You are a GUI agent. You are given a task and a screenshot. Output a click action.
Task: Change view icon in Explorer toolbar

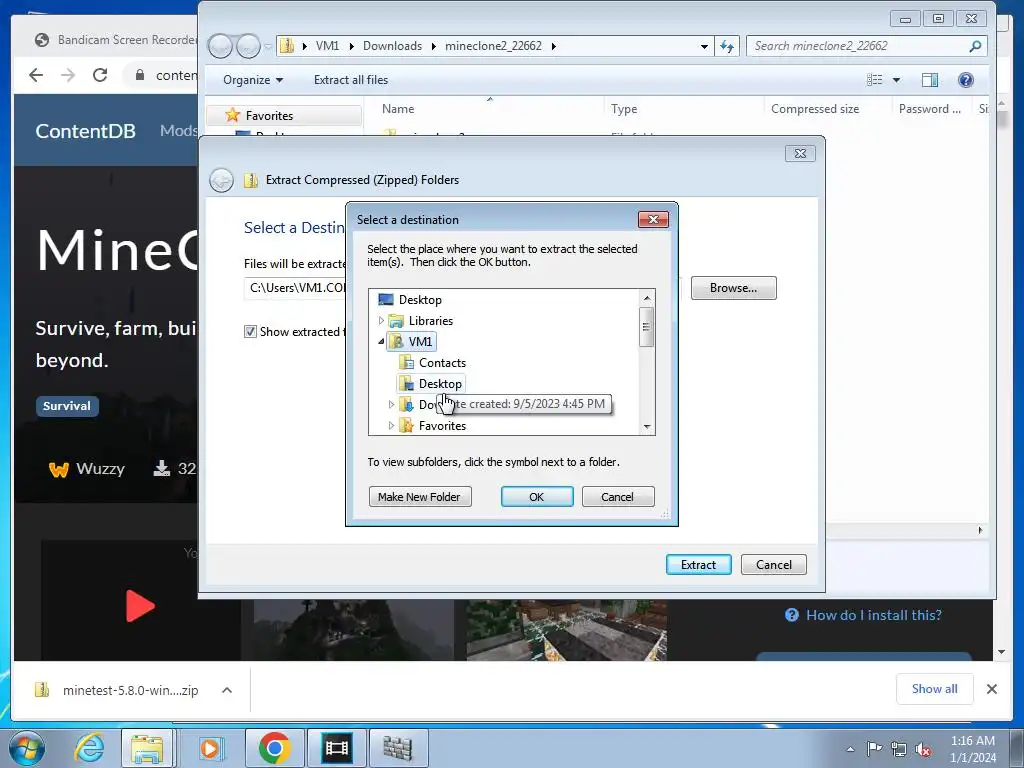pos(874,80)
